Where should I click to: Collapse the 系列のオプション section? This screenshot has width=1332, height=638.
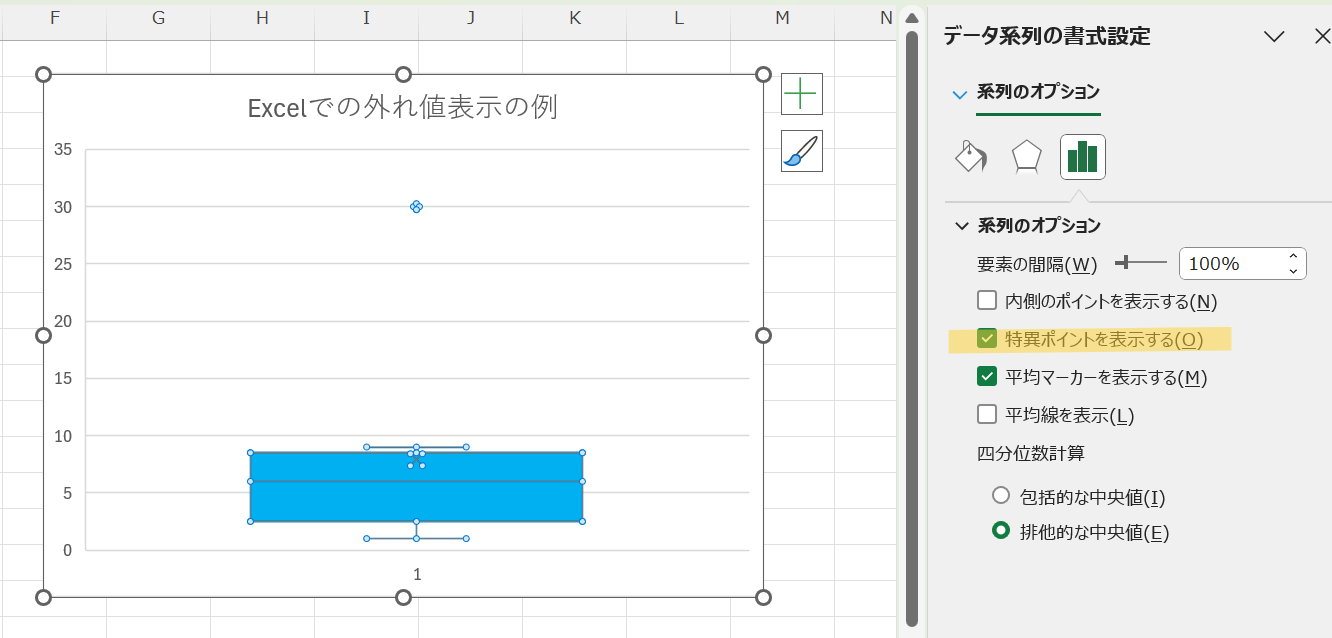point(961,226)
